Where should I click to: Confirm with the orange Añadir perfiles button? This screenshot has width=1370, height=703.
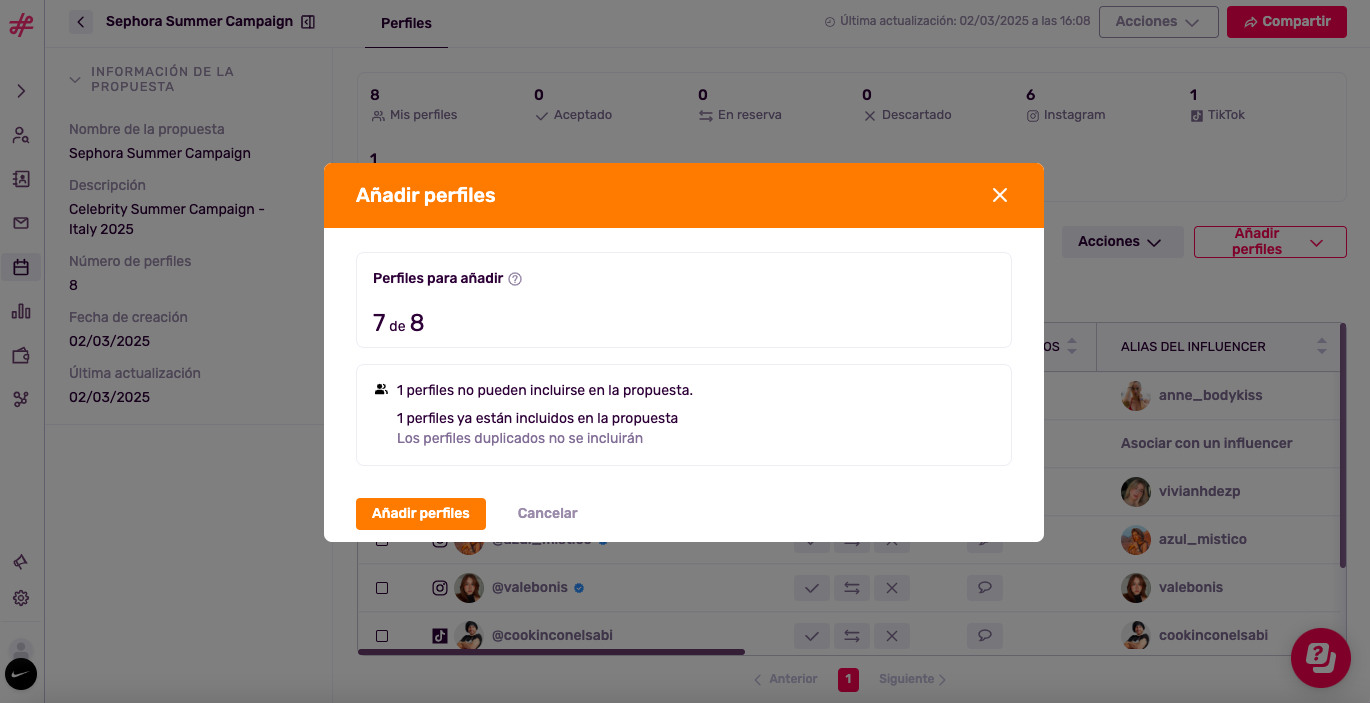click(x=421, y=513)
